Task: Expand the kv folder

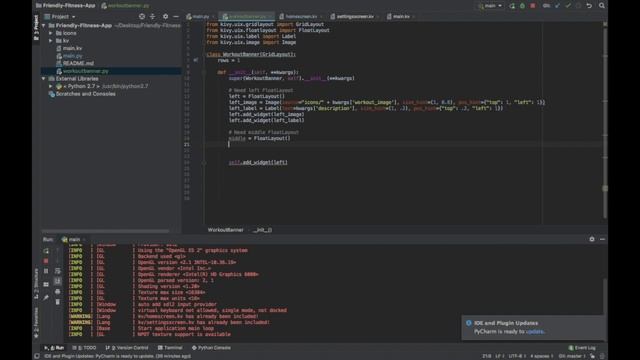Action: (51, 41)
